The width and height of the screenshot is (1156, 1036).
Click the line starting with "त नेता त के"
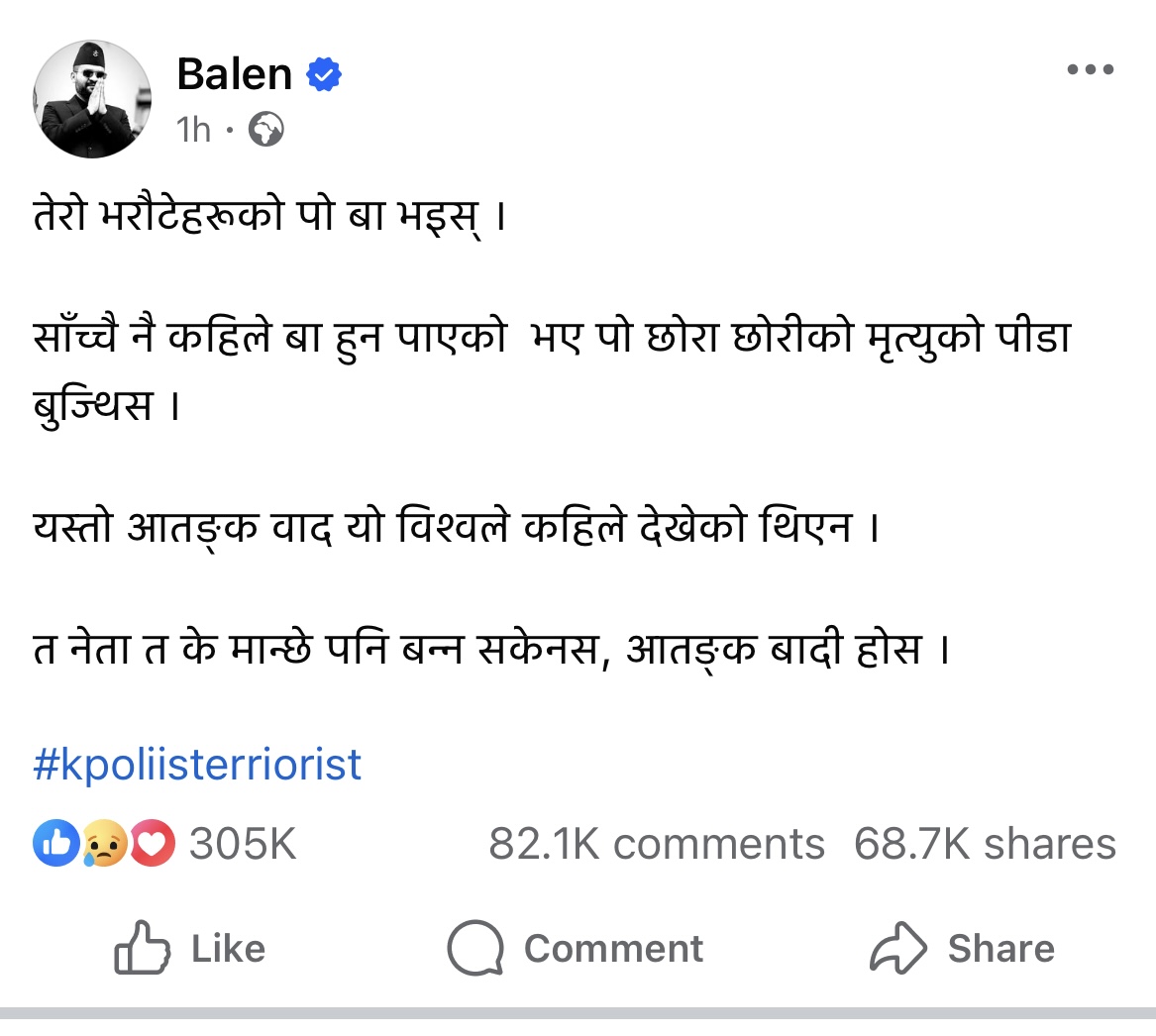click(491, 651)
